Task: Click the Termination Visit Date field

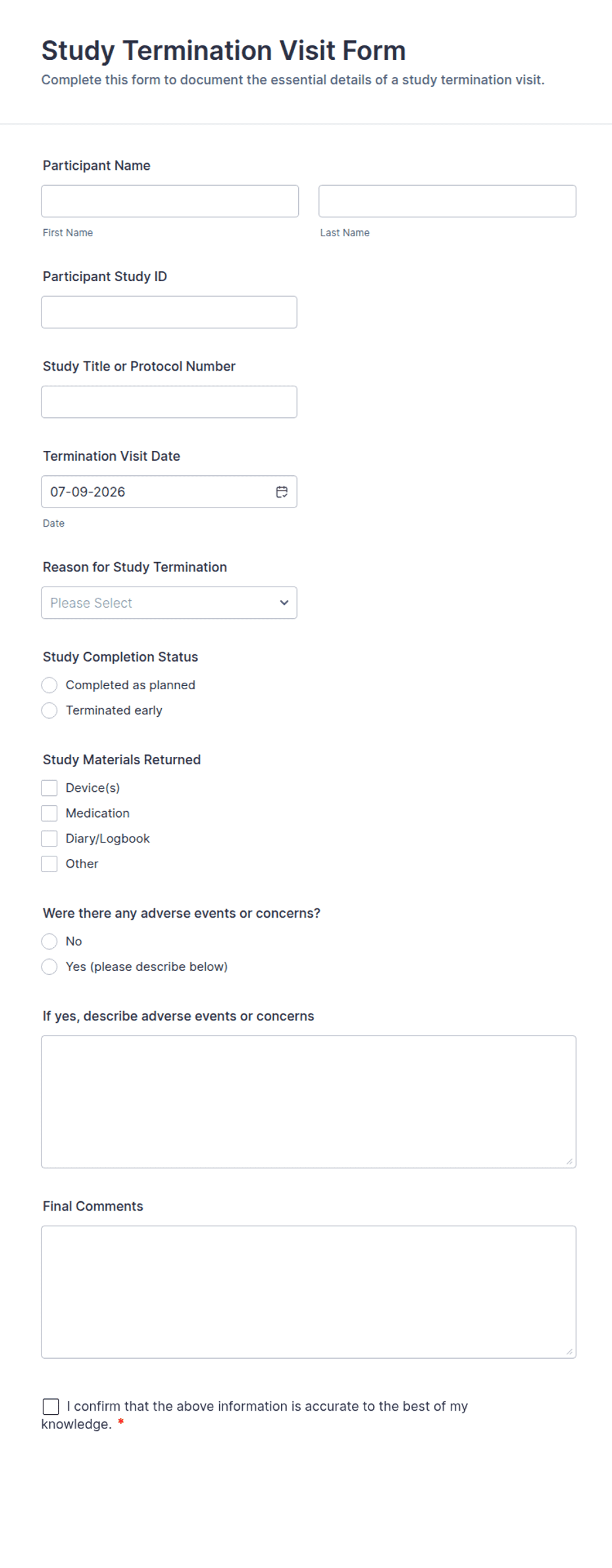Action: (169, 492)
